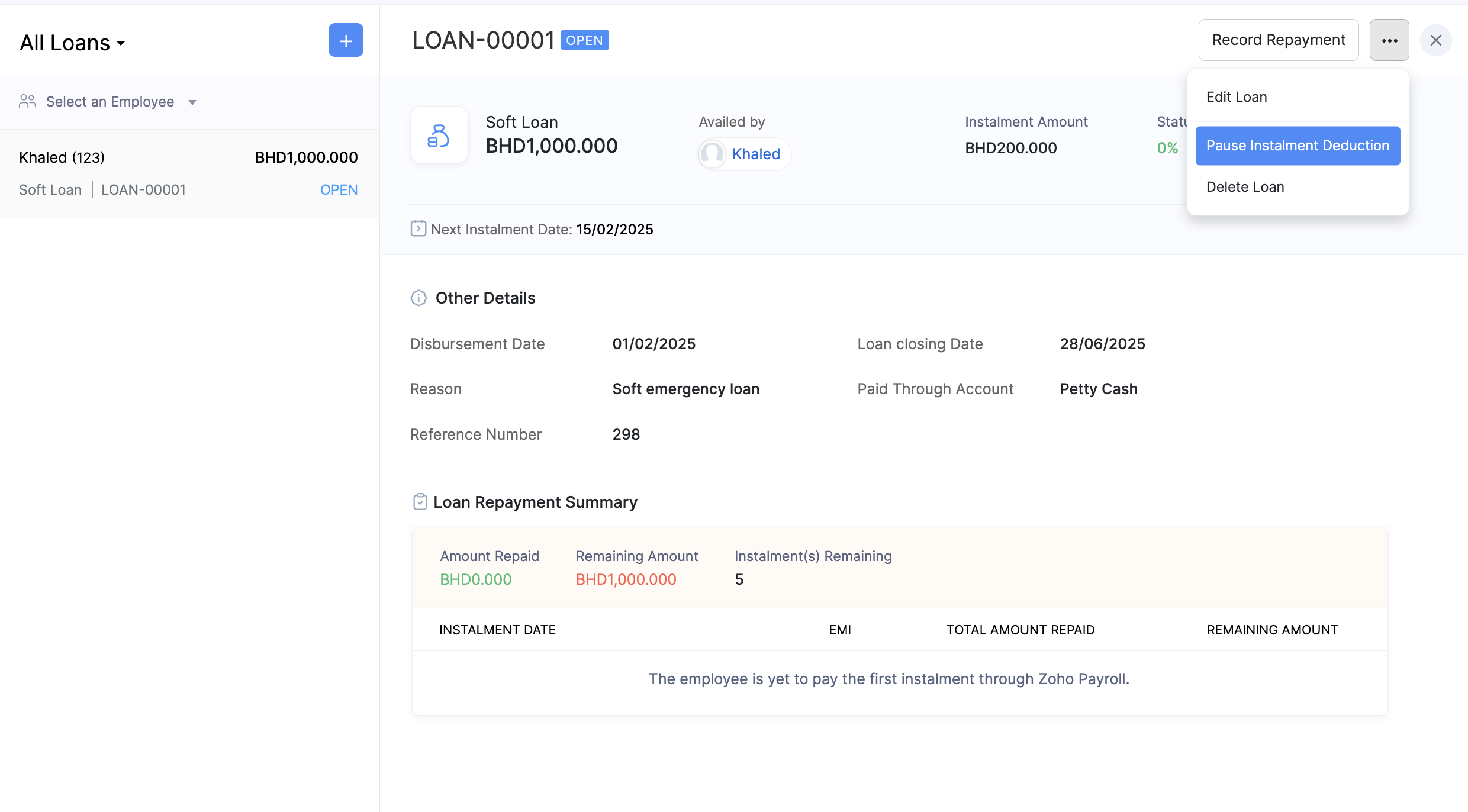Open the more actions ellipsis menu
Viewport: 1468px width, 812px height.
click(1389, 40)
